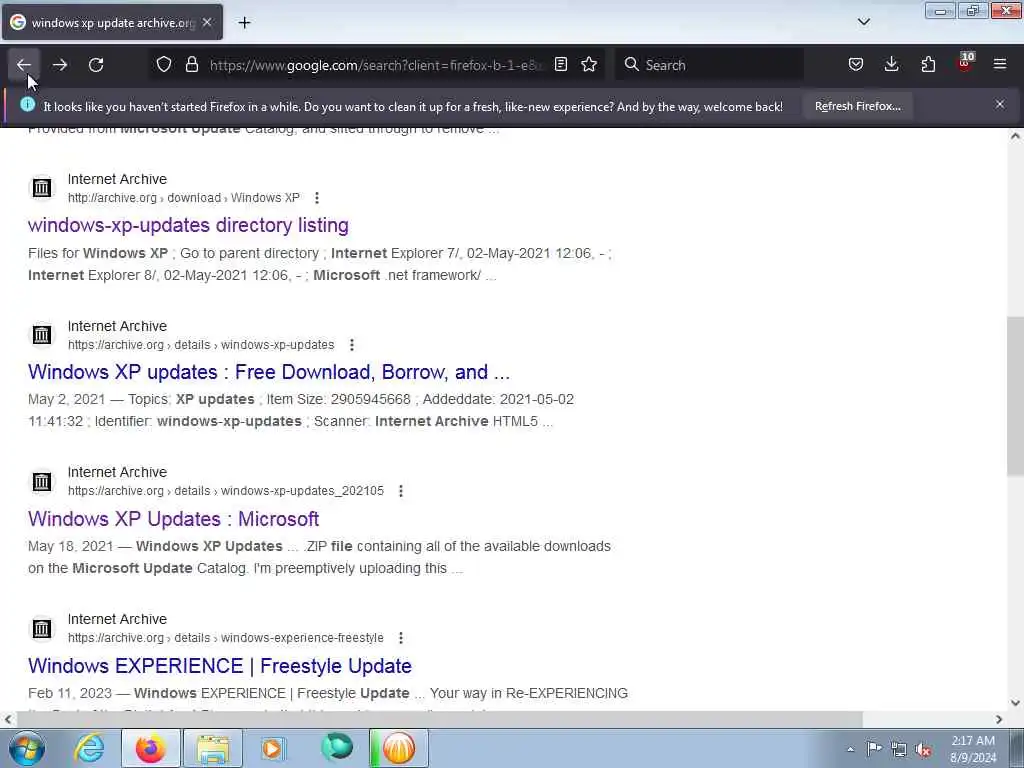Open more options for details windows-xp-updates result
1024x768 pixels.
(x=352, y=345)
